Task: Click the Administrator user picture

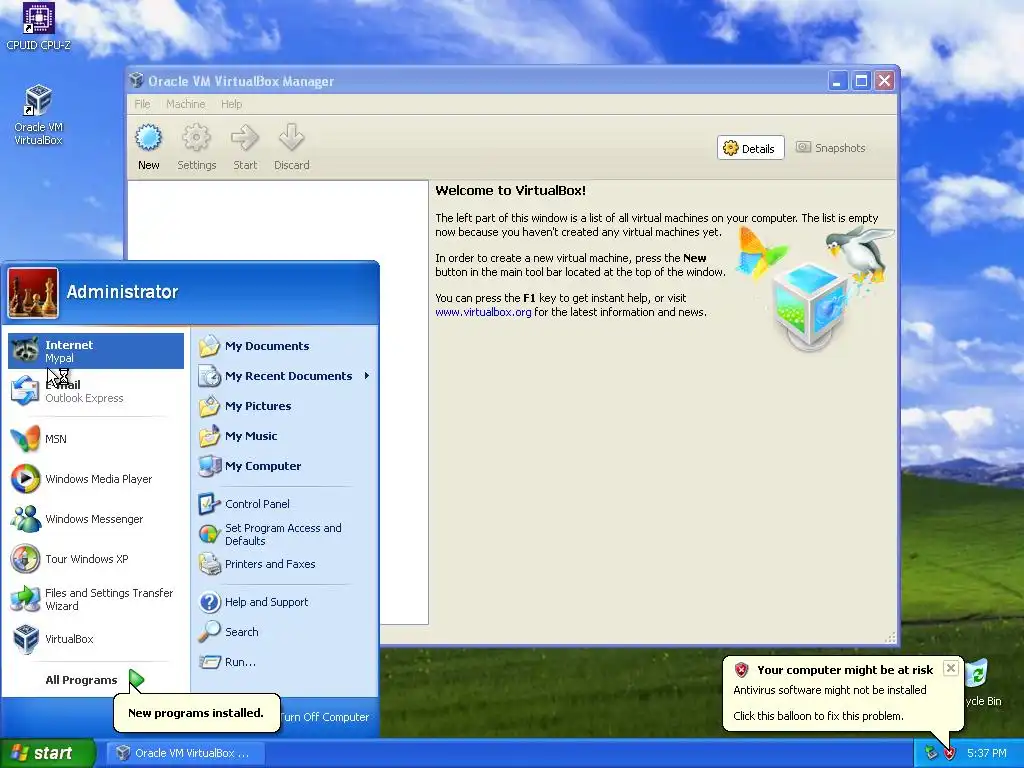Action: click(33, 293)
